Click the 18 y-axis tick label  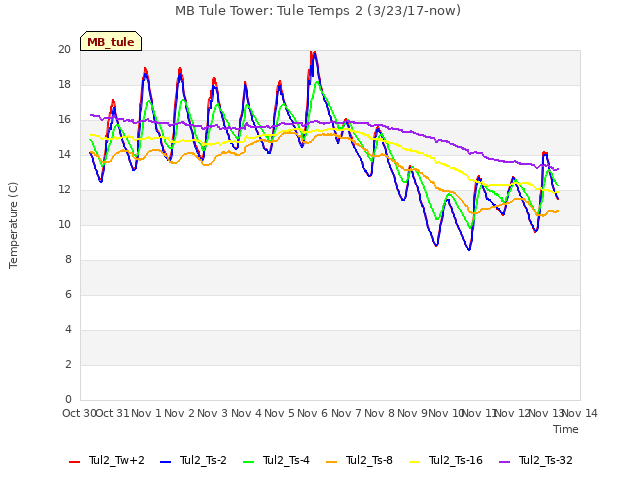coord(64,85)
